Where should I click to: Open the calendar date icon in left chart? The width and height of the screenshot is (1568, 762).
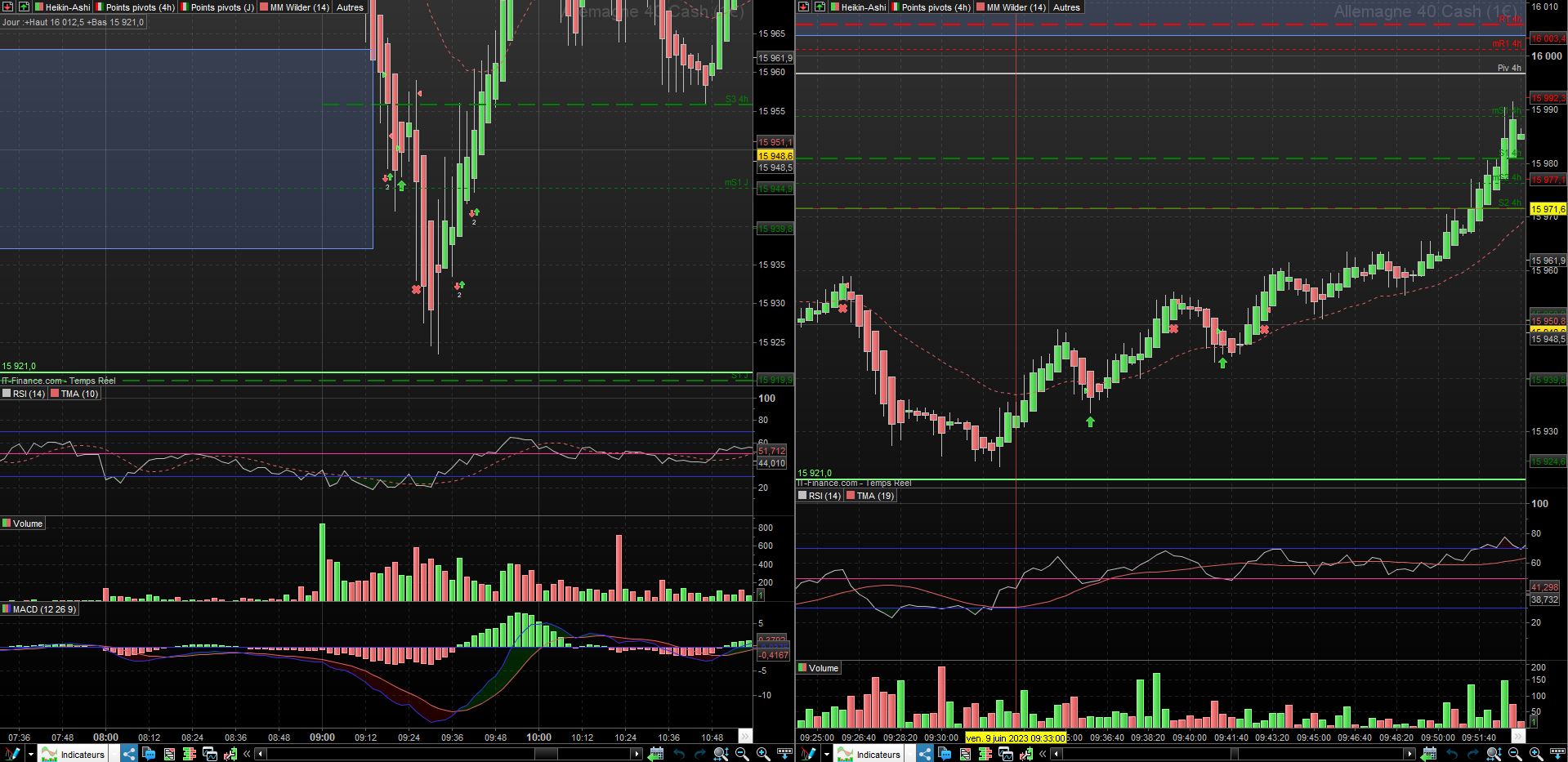[655, 754]
